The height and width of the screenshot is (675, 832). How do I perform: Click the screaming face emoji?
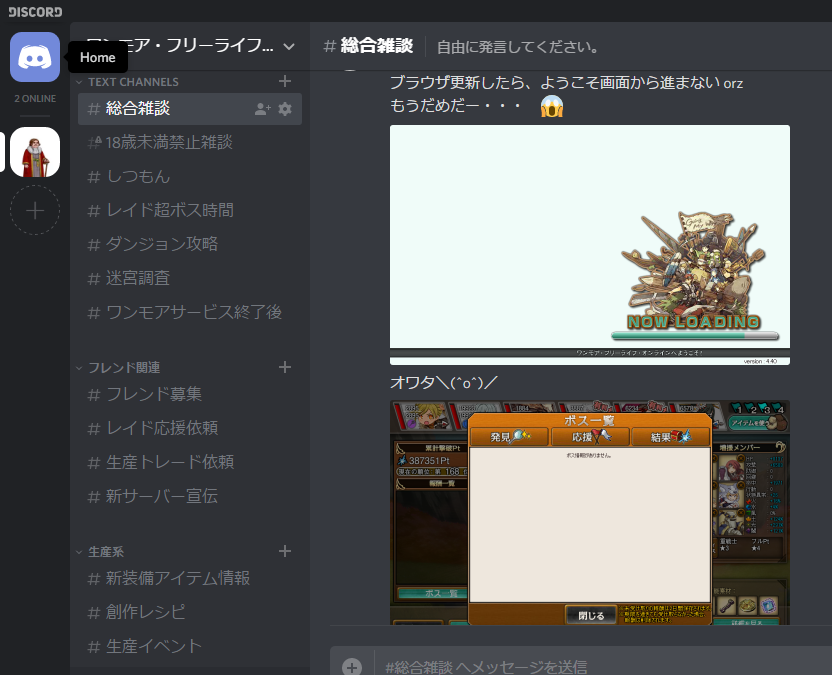point(552,106)
